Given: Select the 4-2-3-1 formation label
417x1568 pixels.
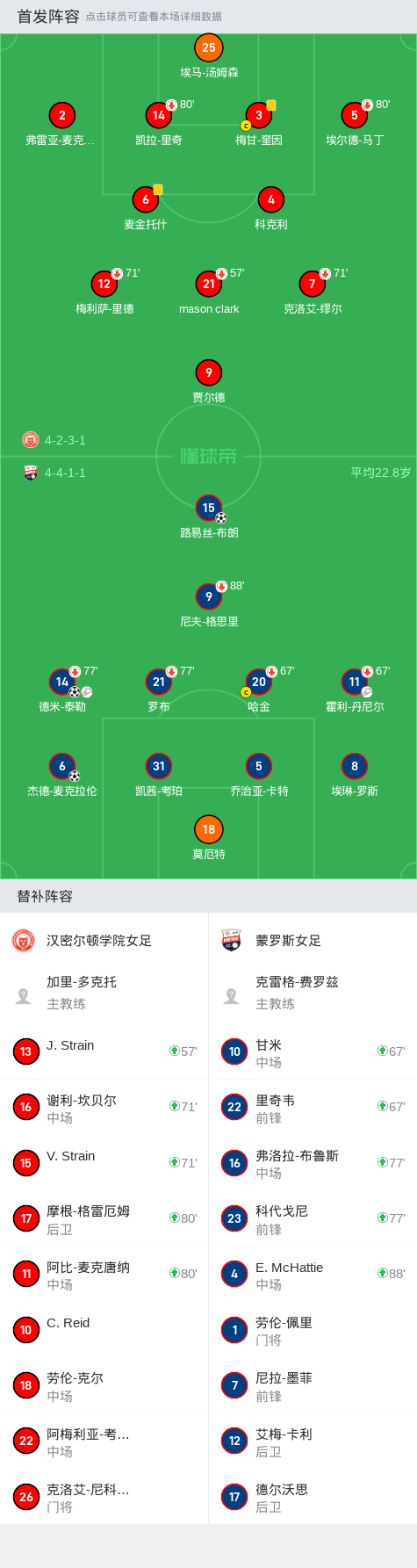Looking at the screenshot, I should pyautogui.click(x=65, y=440).
